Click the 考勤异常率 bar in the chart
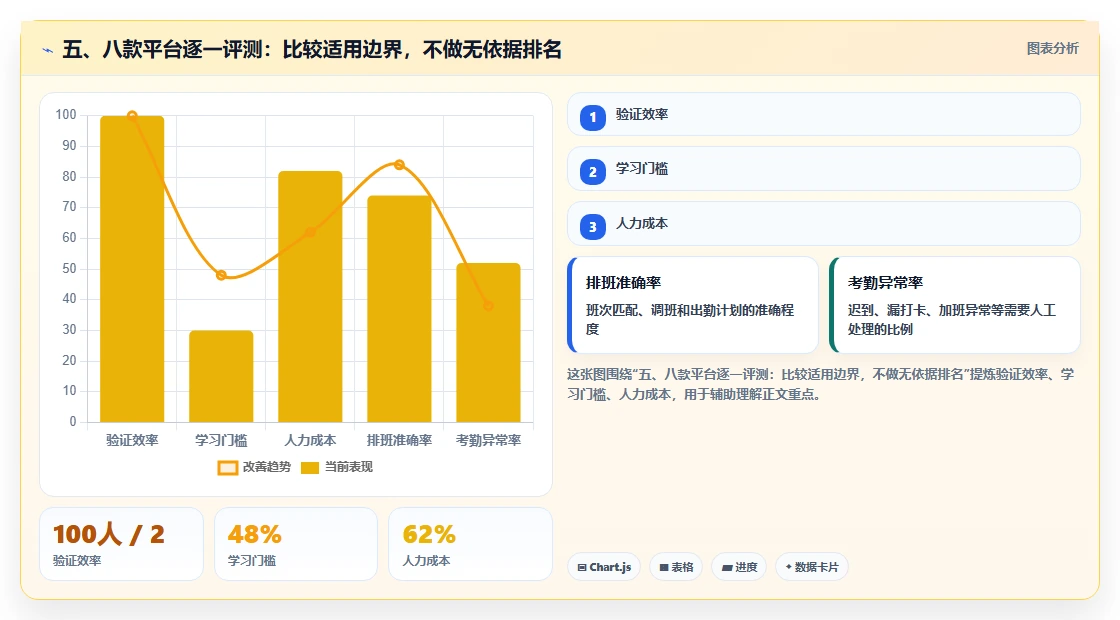 489,343
